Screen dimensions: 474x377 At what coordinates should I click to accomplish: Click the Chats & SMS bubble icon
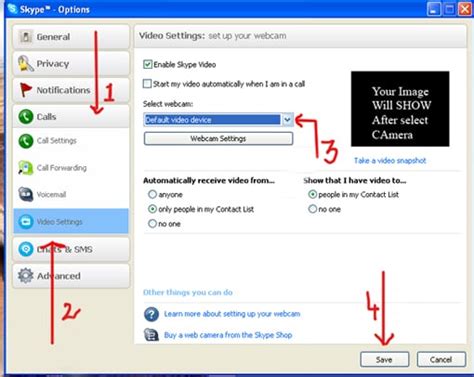(26, 249)
